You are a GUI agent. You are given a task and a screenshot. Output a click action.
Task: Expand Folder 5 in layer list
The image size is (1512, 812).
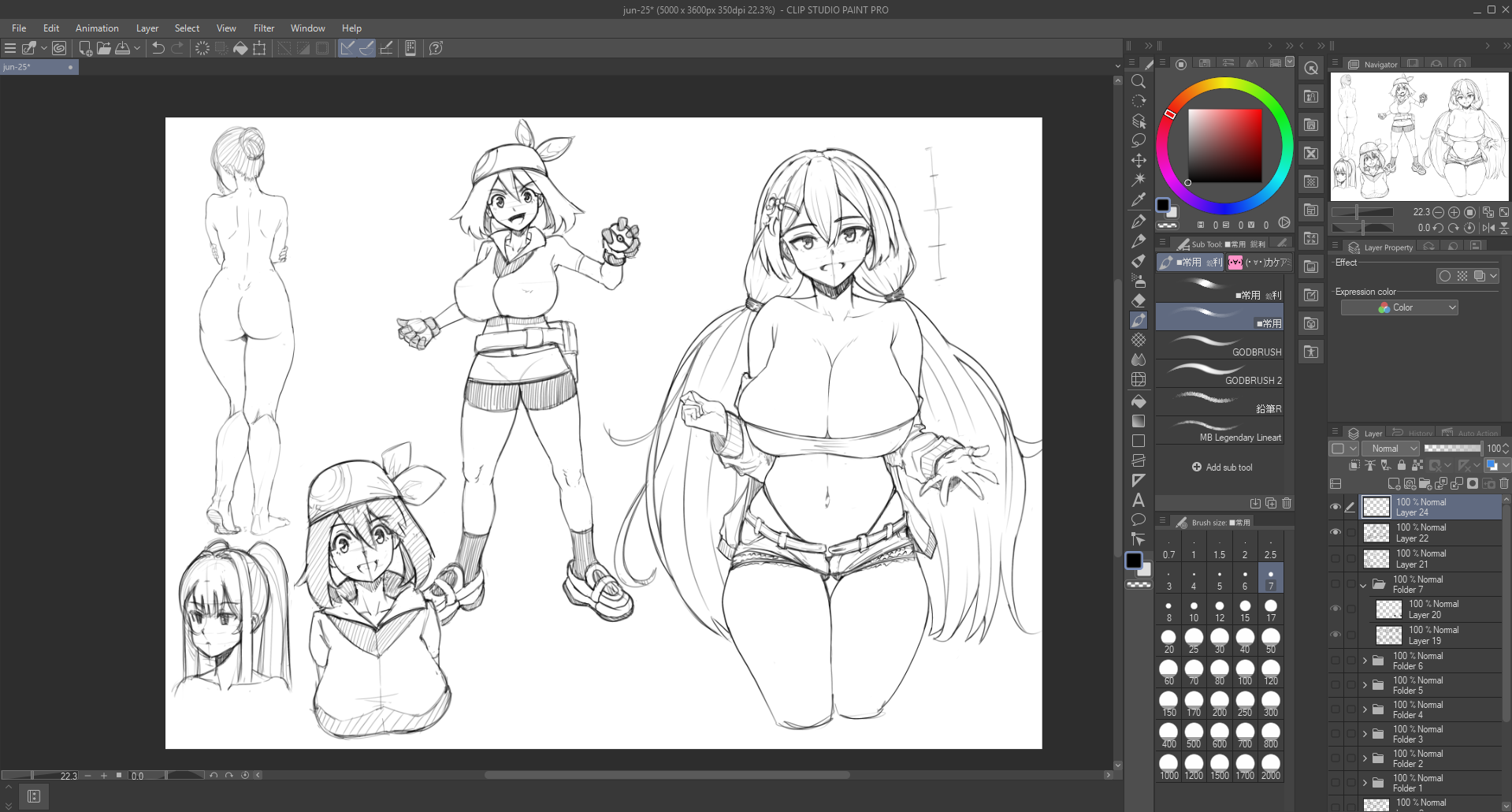coord(1365,685)
